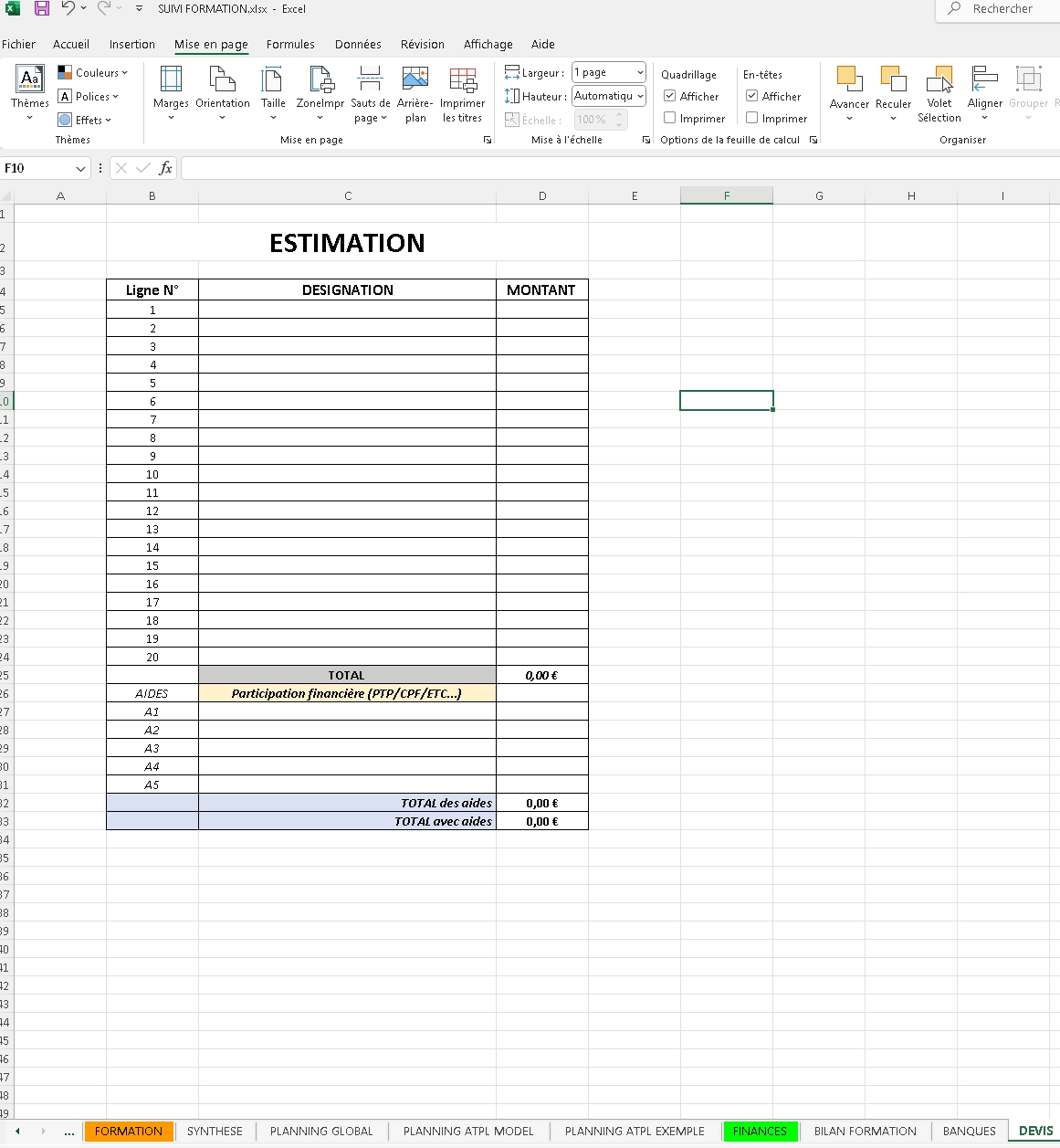Open the PLANNING ATPL MODEL sheet tab
Screen dimensions: 1060x1148
coord(468,1131)
